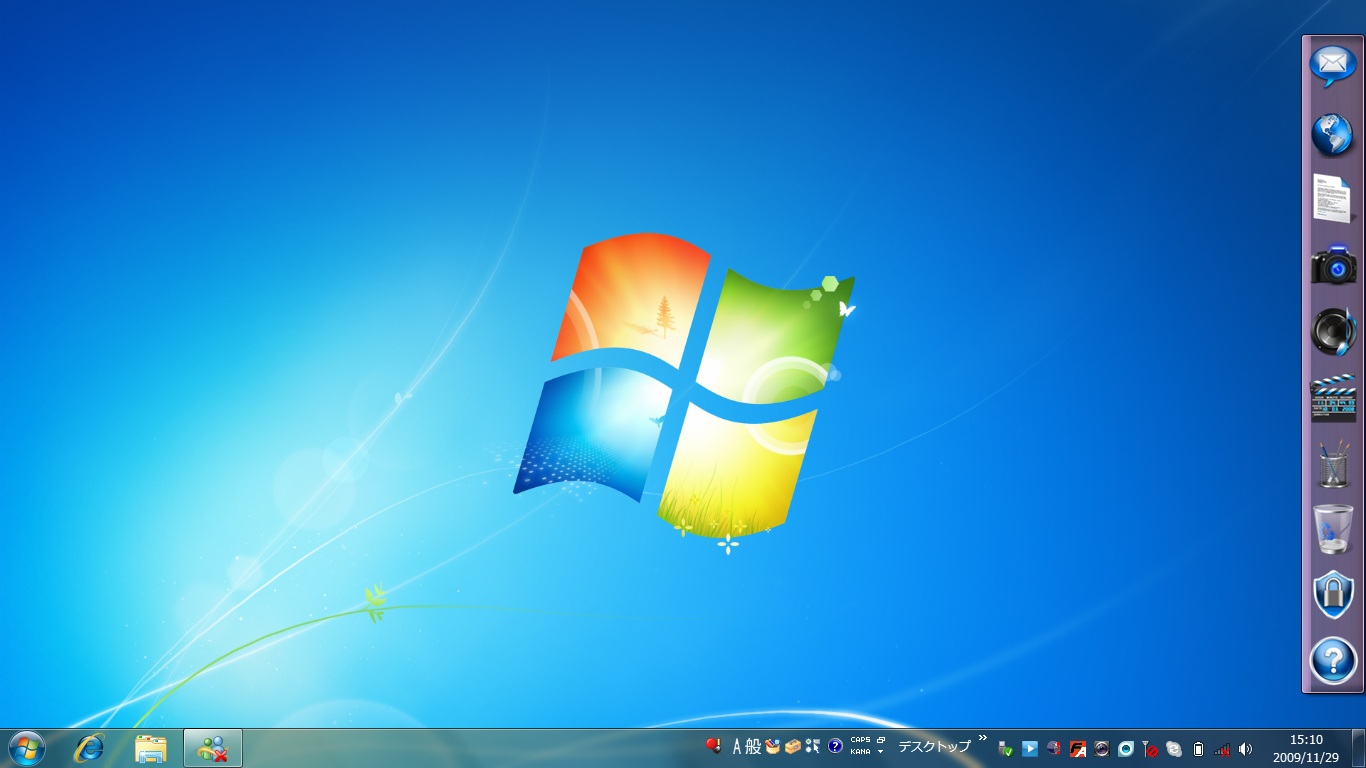Click the padlock shield icon in the dock
Image resolution: width=1366 pixels, height=768 pixels.
pyautogui.click(x=1333, y=595)
